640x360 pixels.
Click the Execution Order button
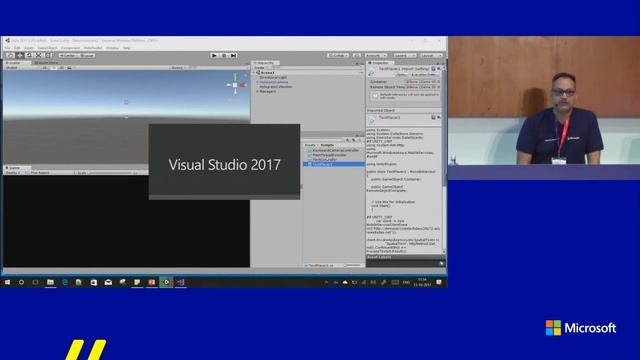pos(424,75)
